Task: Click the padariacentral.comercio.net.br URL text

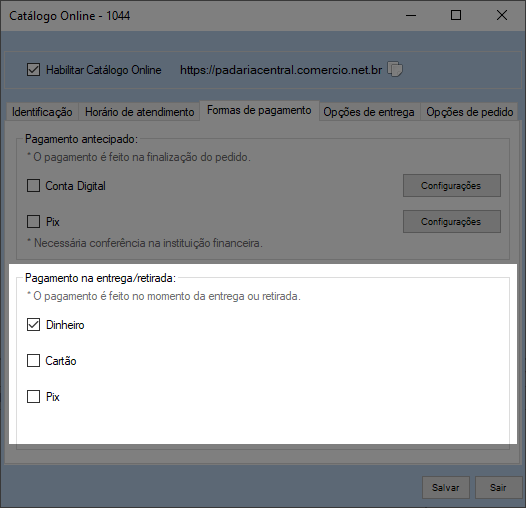Action: pos(281,70)
